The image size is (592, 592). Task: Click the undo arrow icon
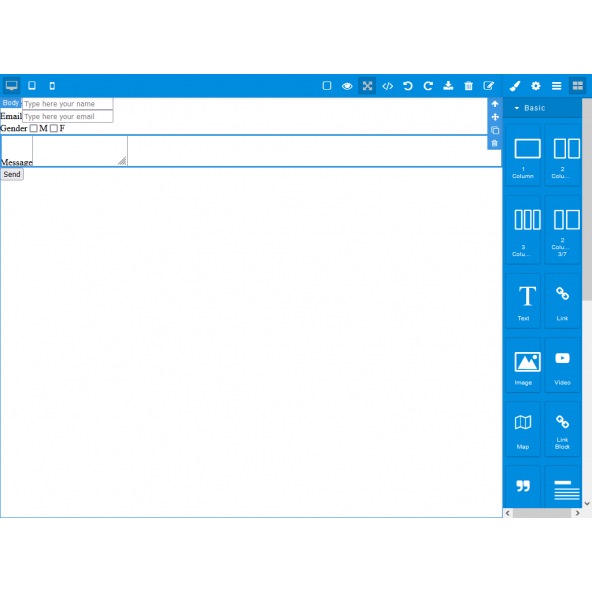[x=408, y=86]
